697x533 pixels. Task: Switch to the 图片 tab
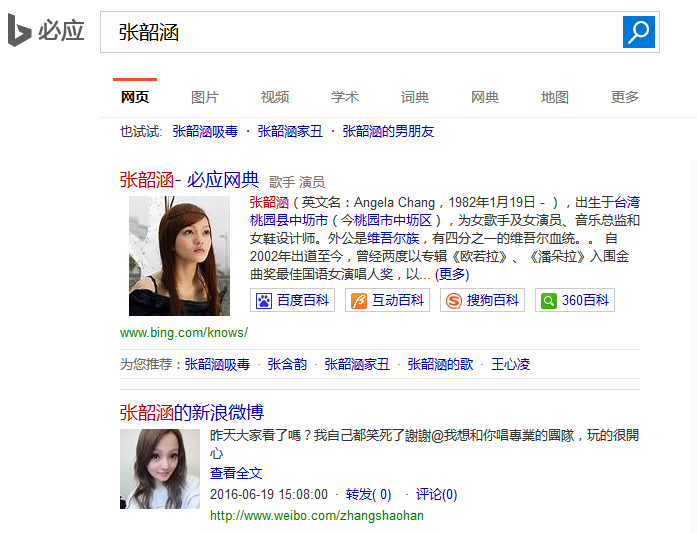point(205,97)
